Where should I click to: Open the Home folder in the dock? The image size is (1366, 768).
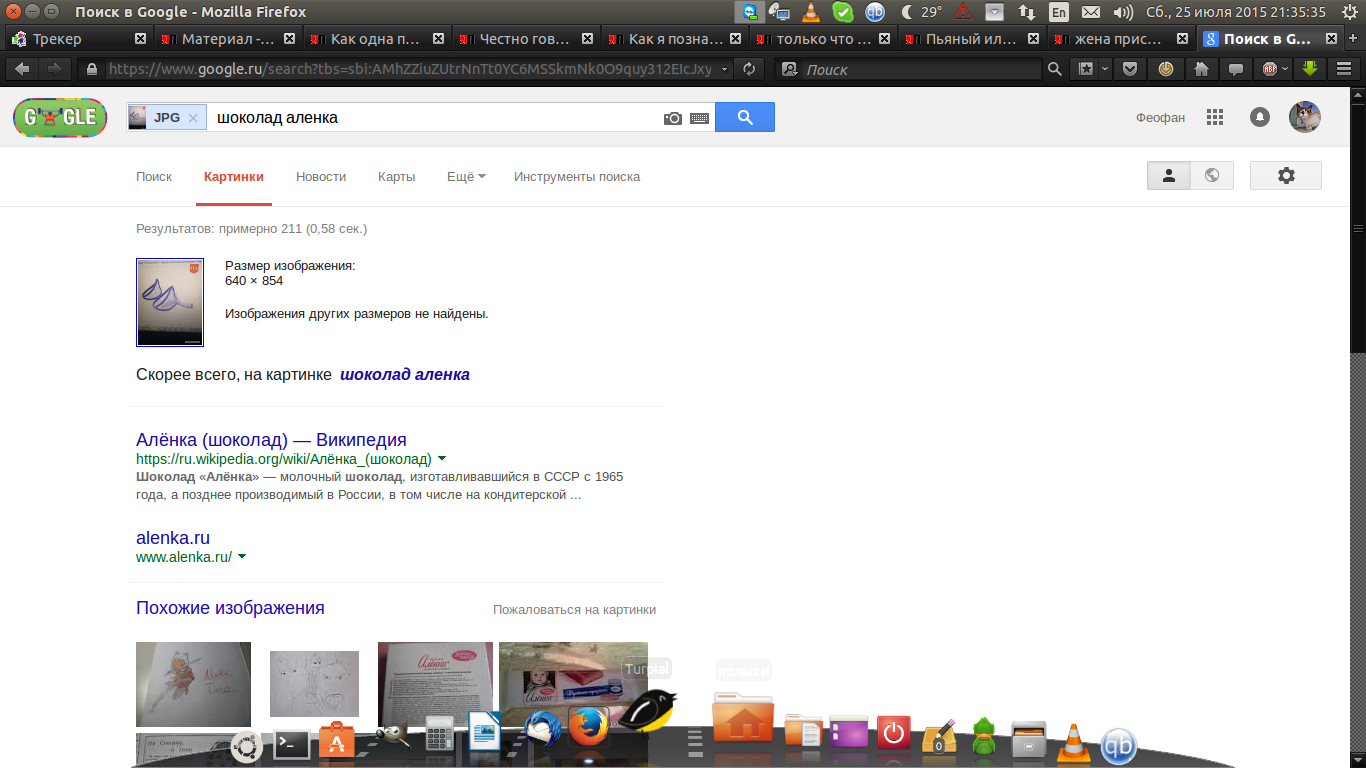pyautogui.click(x=742, y=718)
